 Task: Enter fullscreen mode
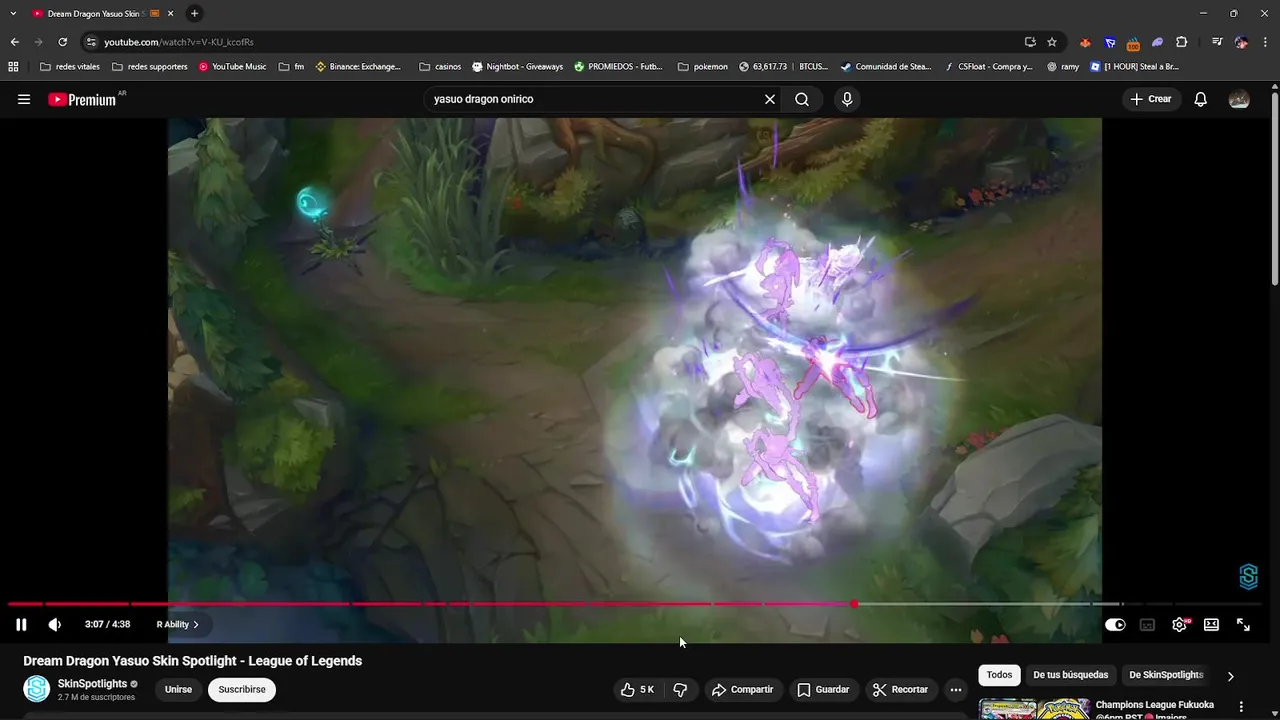(1244, 624)
